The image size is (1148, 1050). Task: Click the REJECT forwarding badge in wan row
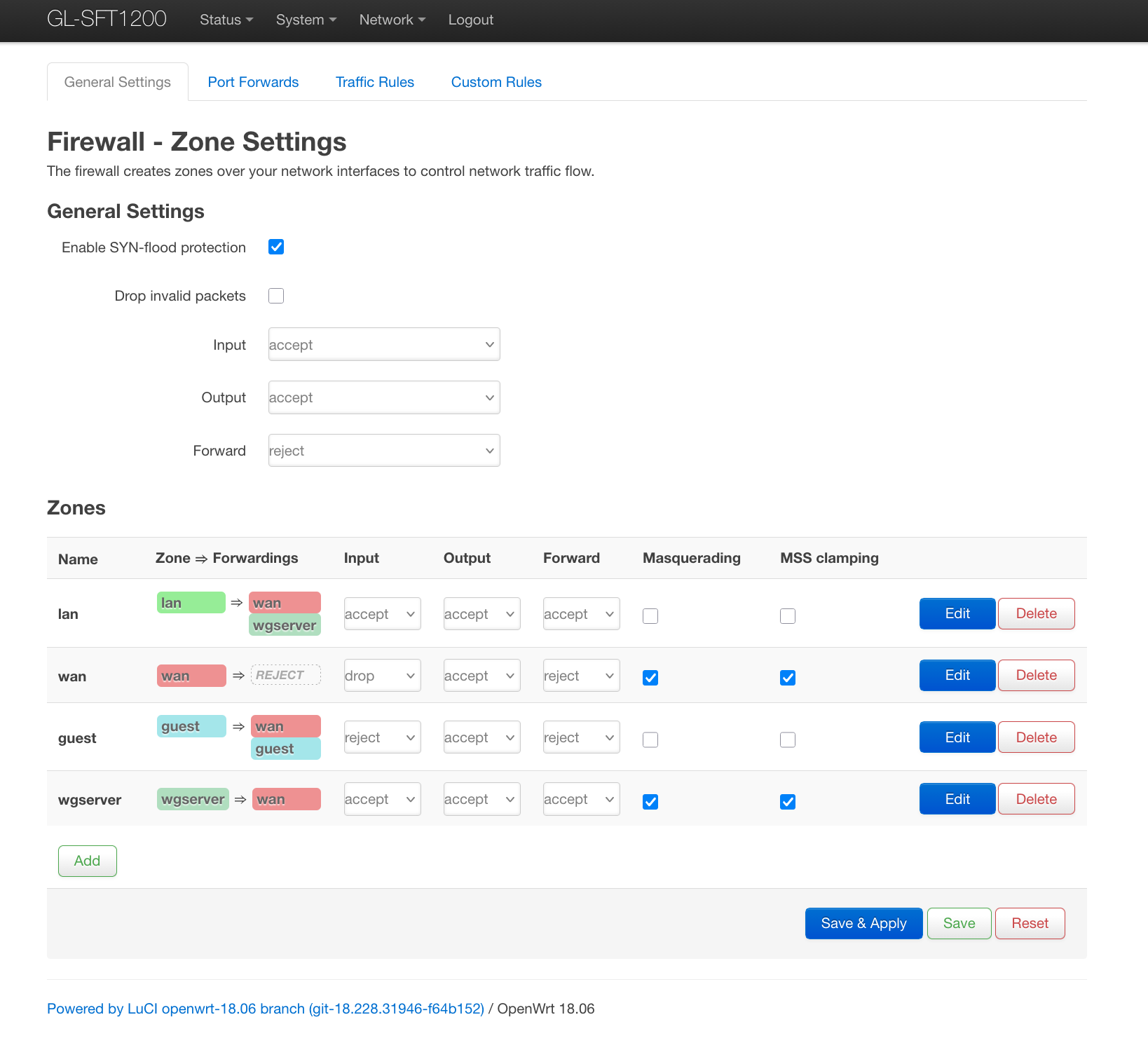point(285,675)
